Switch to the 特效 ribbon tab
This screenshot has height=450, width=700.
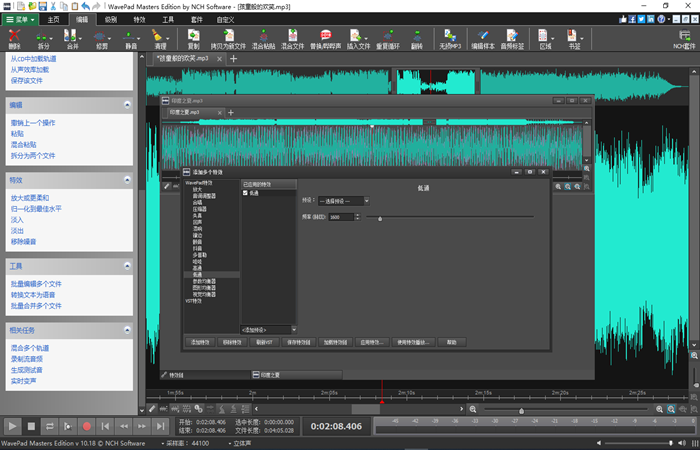coord(138,19)
